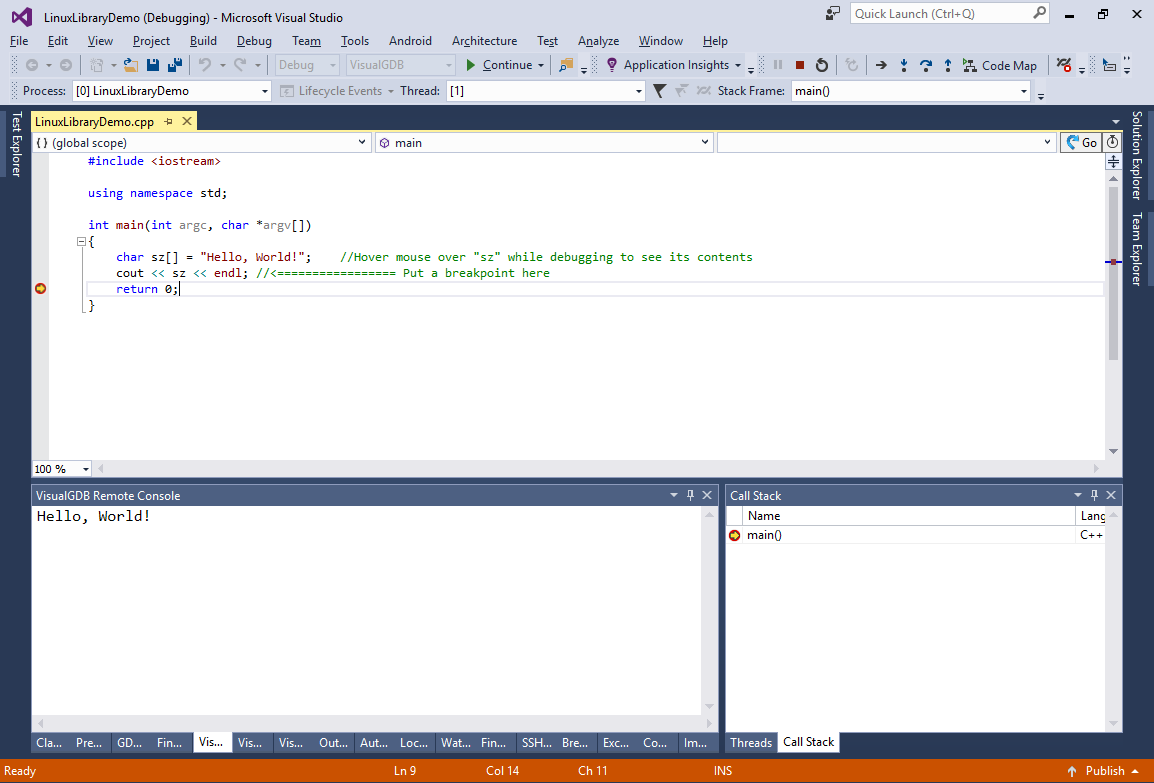This screenshot has width=1154, height=783.
Task: Click the disable-all-breakpoints toolbar icon
Action: (1063, 65)
